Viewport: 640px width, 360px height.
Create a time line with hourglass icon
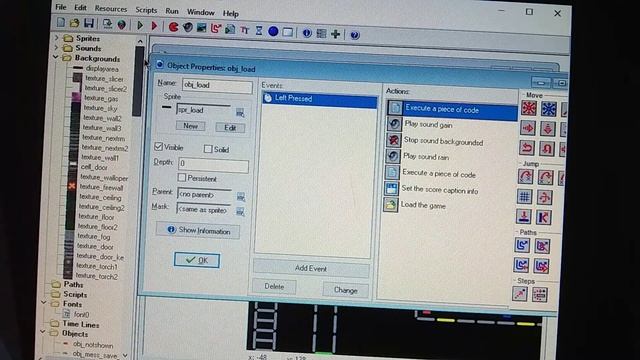point(259,30)
